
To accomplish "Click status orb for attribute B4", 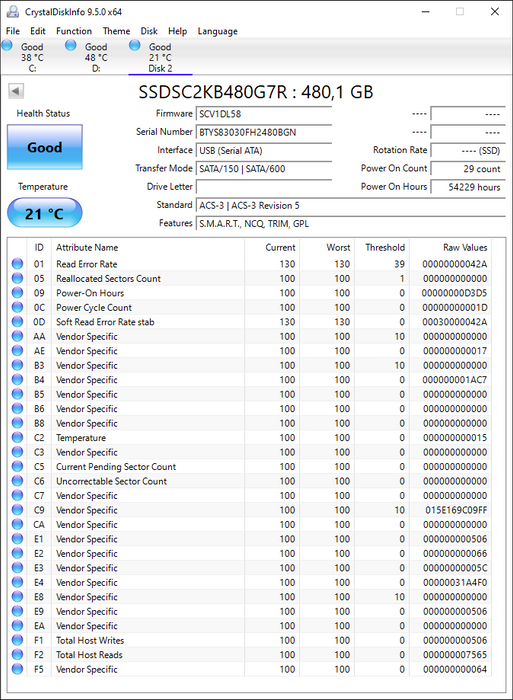I will click(17, 379).
